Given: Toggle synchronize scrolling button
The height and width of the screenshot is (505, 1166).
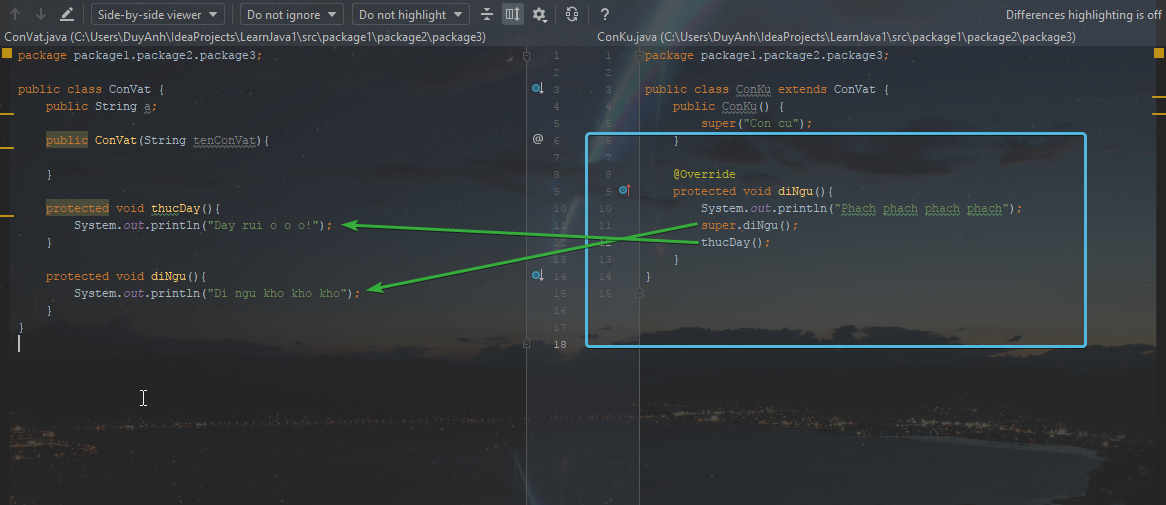Looking at the screenshot, I should coord(512,15).
